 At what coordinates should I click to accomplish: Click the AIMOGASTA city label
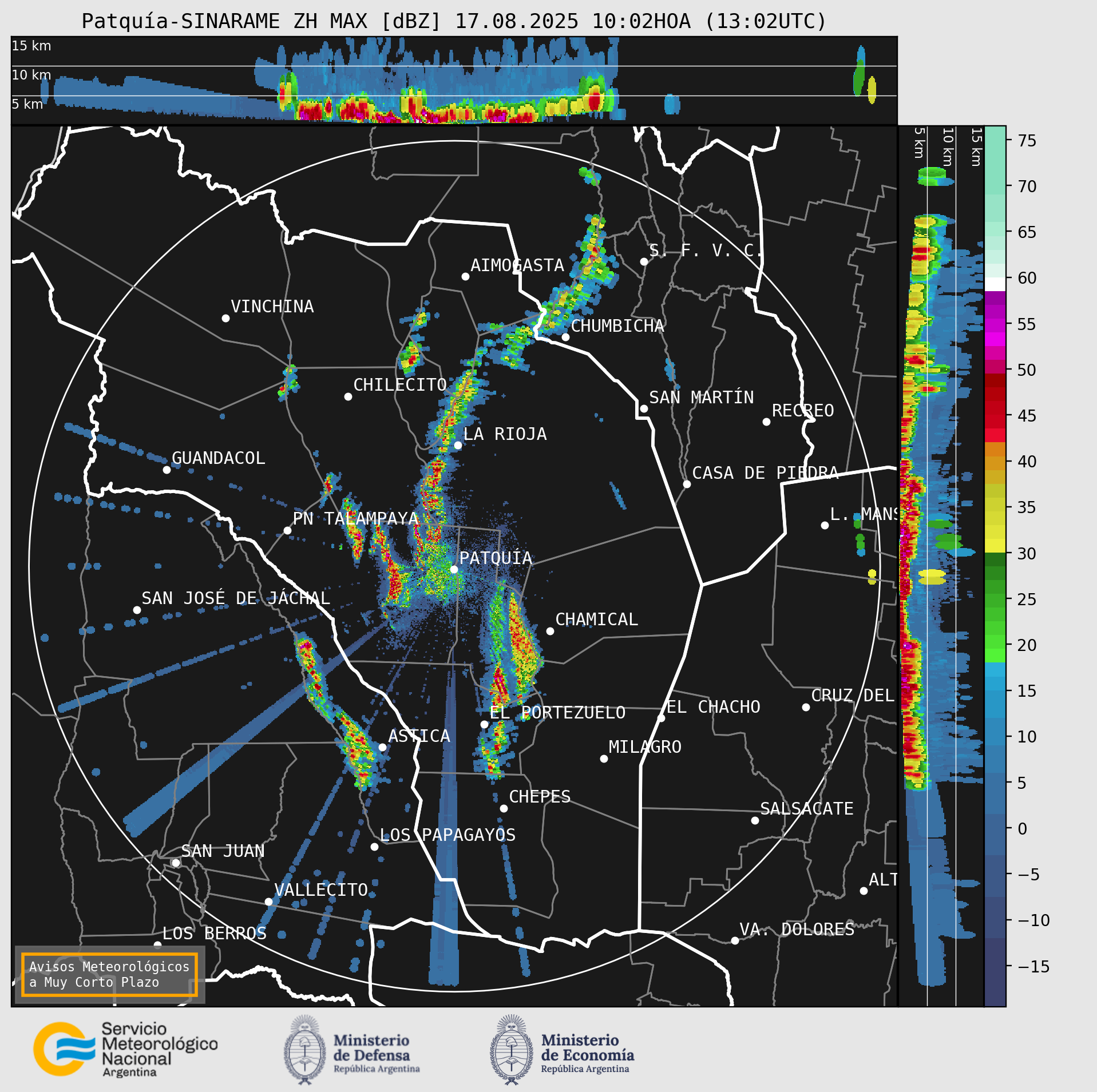(517, 265)
